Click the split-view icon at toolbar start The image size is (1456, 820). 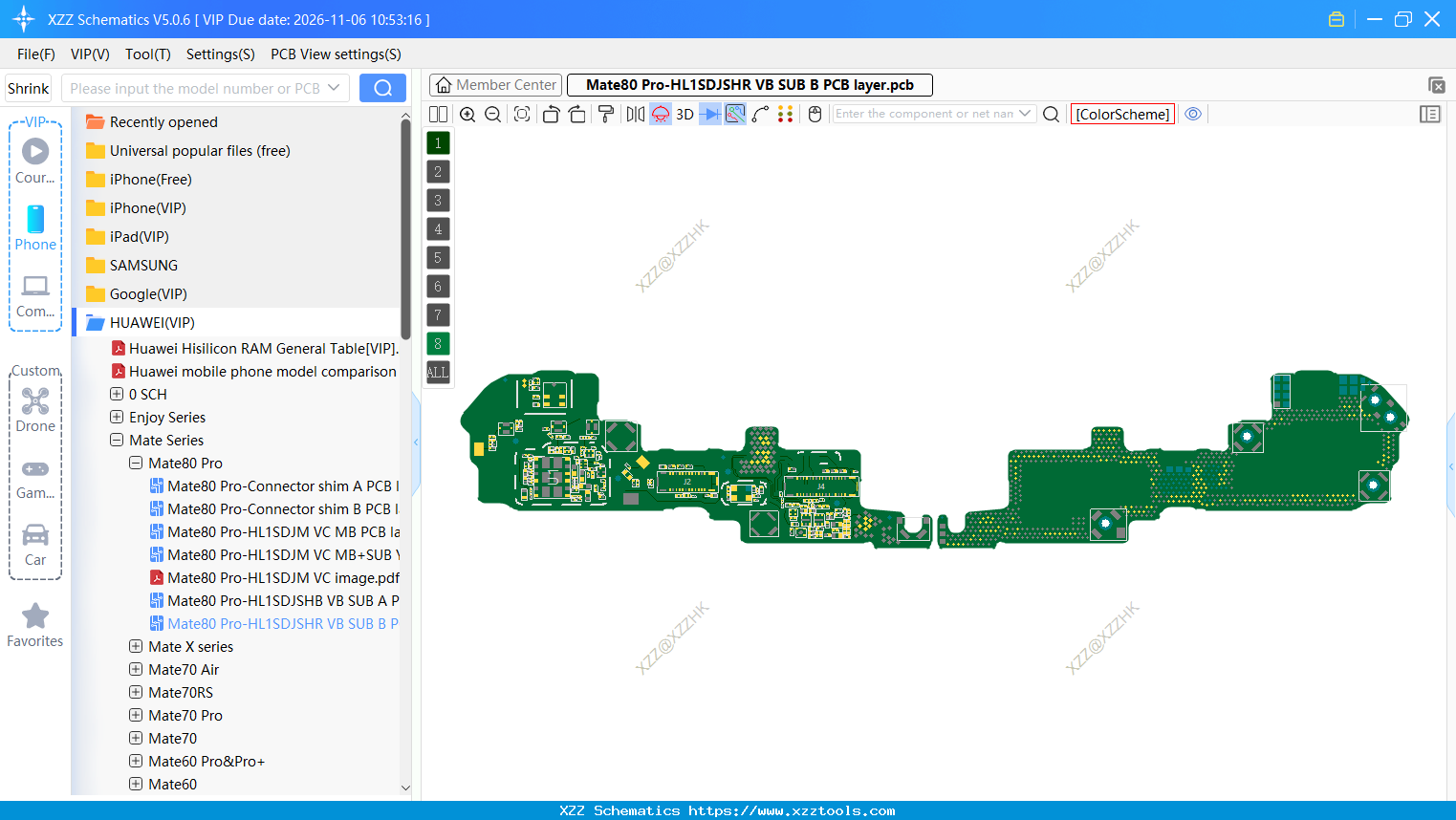(x=438, y=114)
